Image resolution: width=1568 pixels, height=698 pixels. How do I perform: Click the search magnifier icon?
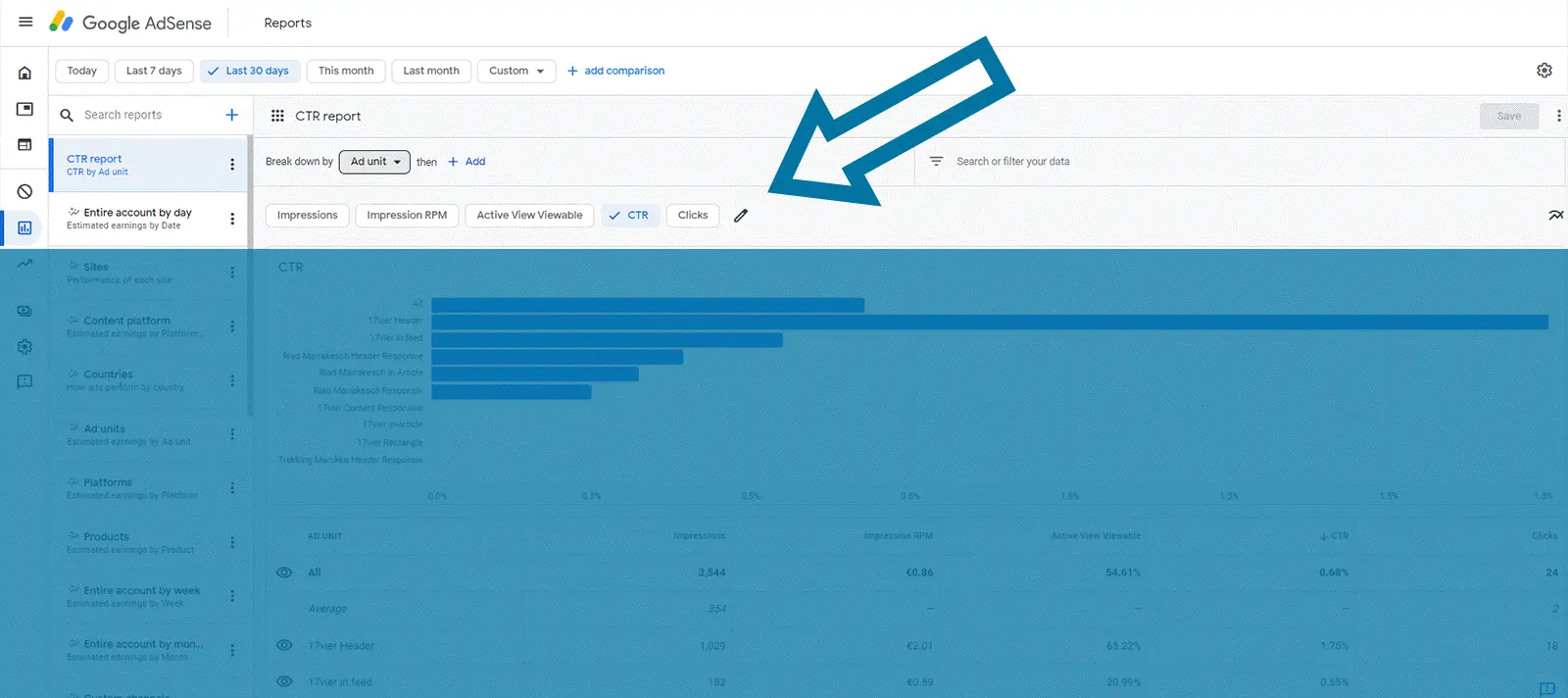(x=67, y=115)
